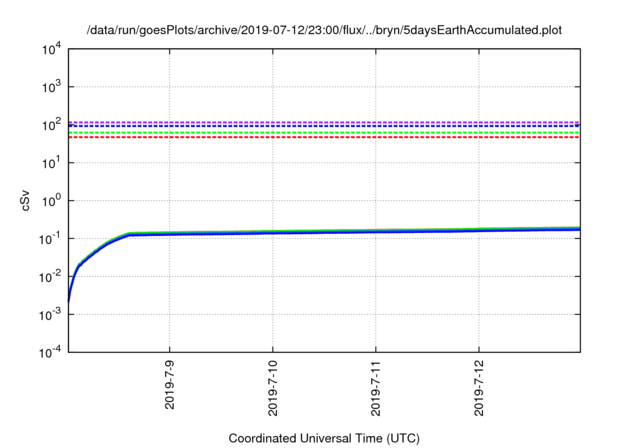Click the 2019-7-11 date tick label
This screenshot has height=448, width=640.
(x=376, y=388)
